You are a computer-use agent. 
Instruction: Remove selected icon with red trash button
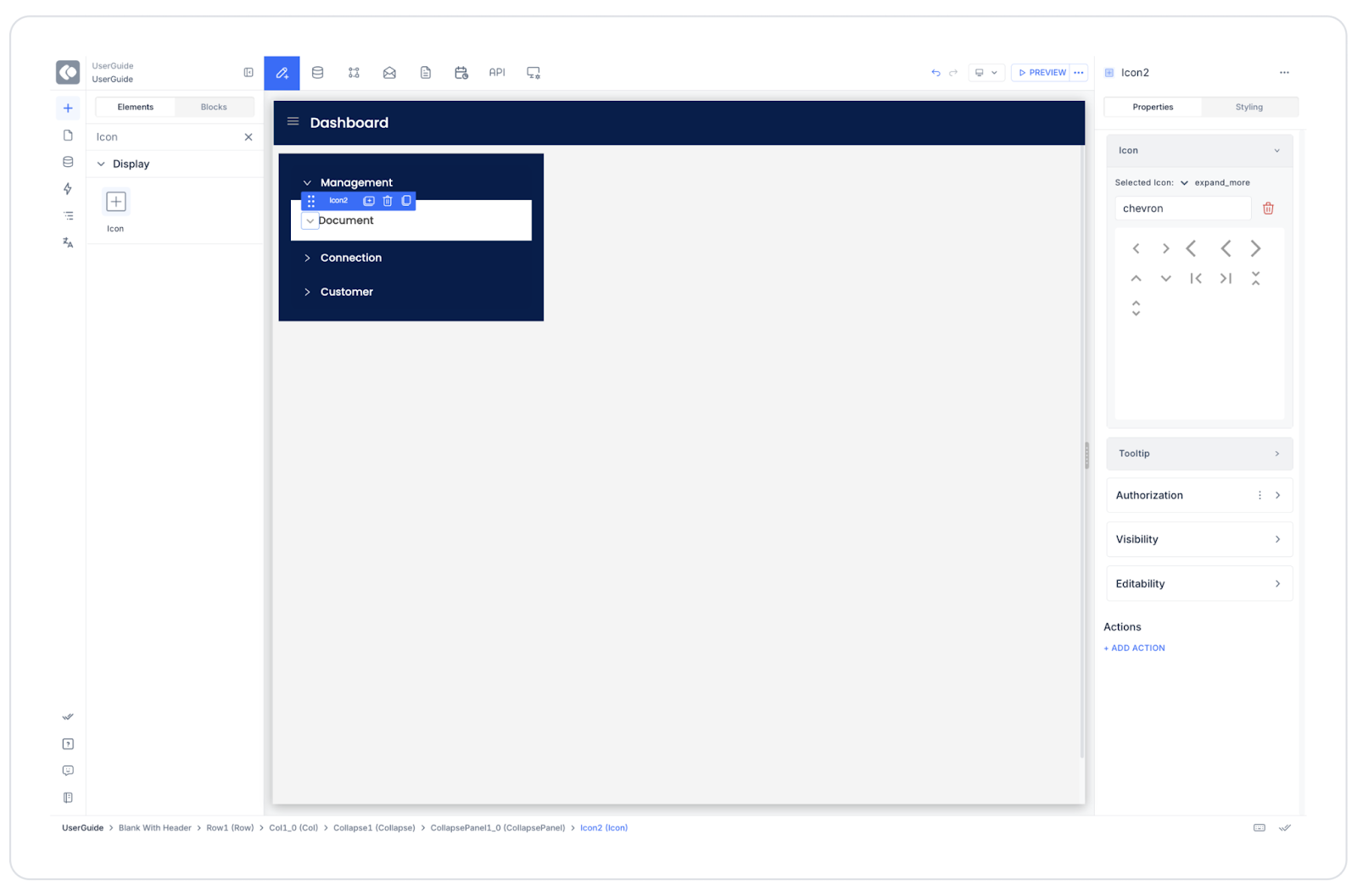point(1269,209)
